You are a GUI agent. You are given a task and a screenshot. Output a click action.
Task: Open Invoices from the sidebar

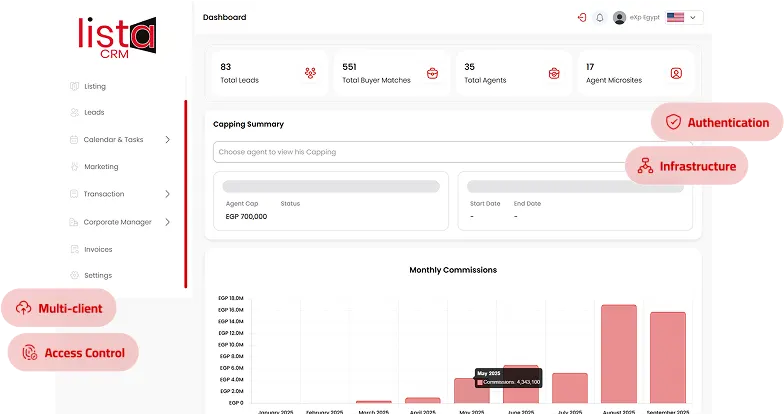tap(98, 249)
